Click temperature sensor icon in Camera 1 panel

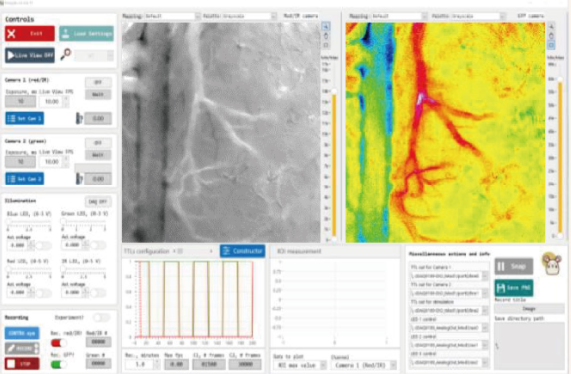tap(79, 118)
